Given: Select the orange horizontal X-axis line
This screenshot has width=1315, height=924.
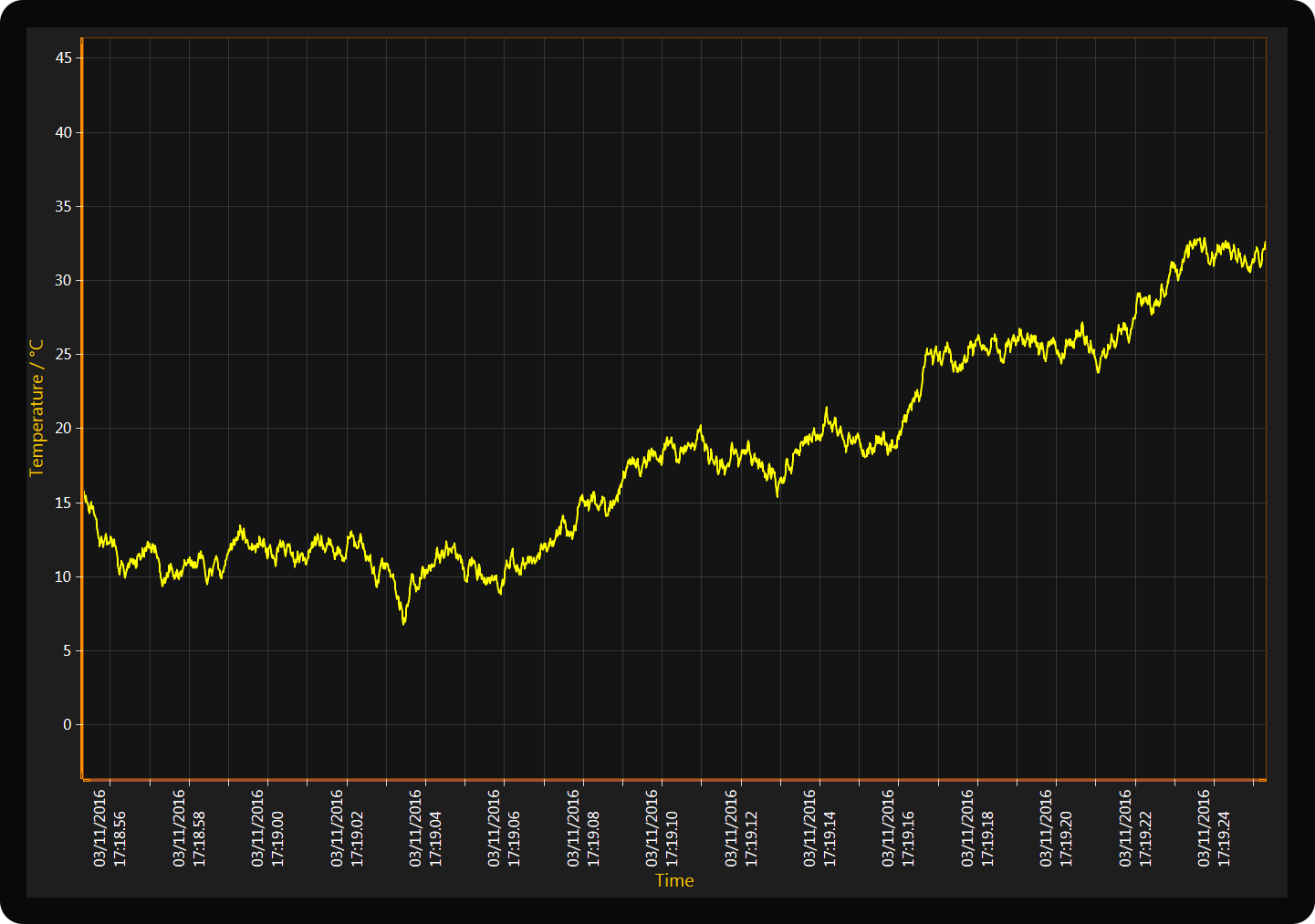Looking at the screenshot, I should point(674,780).
